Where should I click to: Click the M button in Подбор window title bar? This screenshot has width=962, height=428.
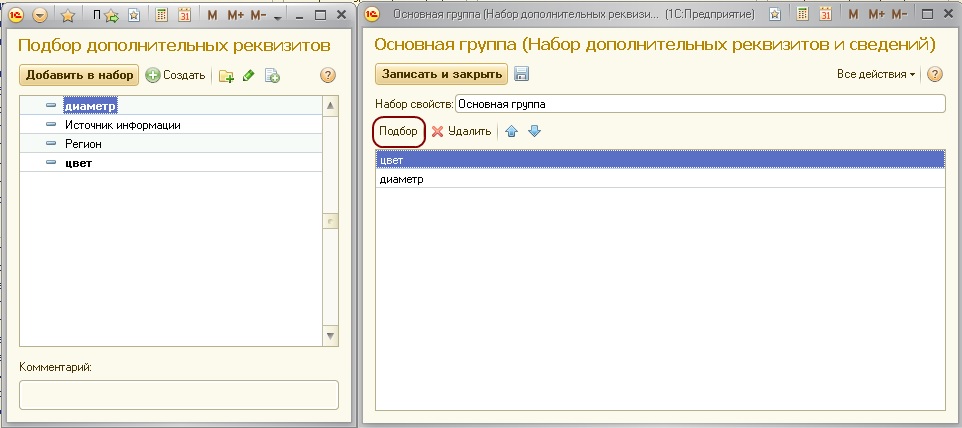coord(212,16)
